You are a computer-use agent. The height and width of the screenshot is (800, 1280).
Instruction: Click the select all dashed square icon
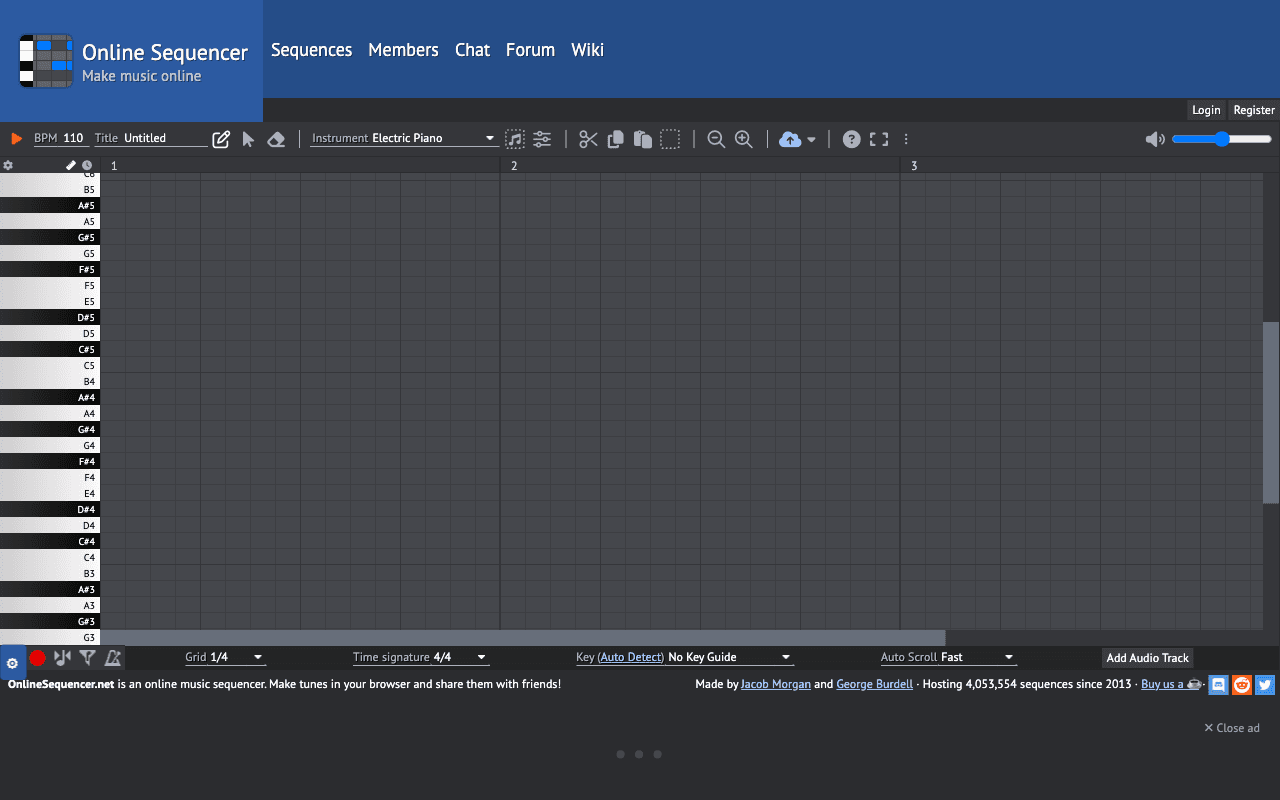670,139
